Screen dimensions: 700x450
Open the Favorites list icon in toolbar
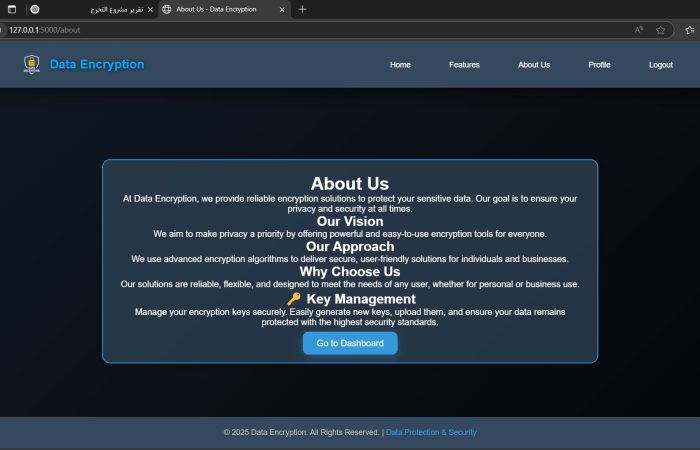689,30
